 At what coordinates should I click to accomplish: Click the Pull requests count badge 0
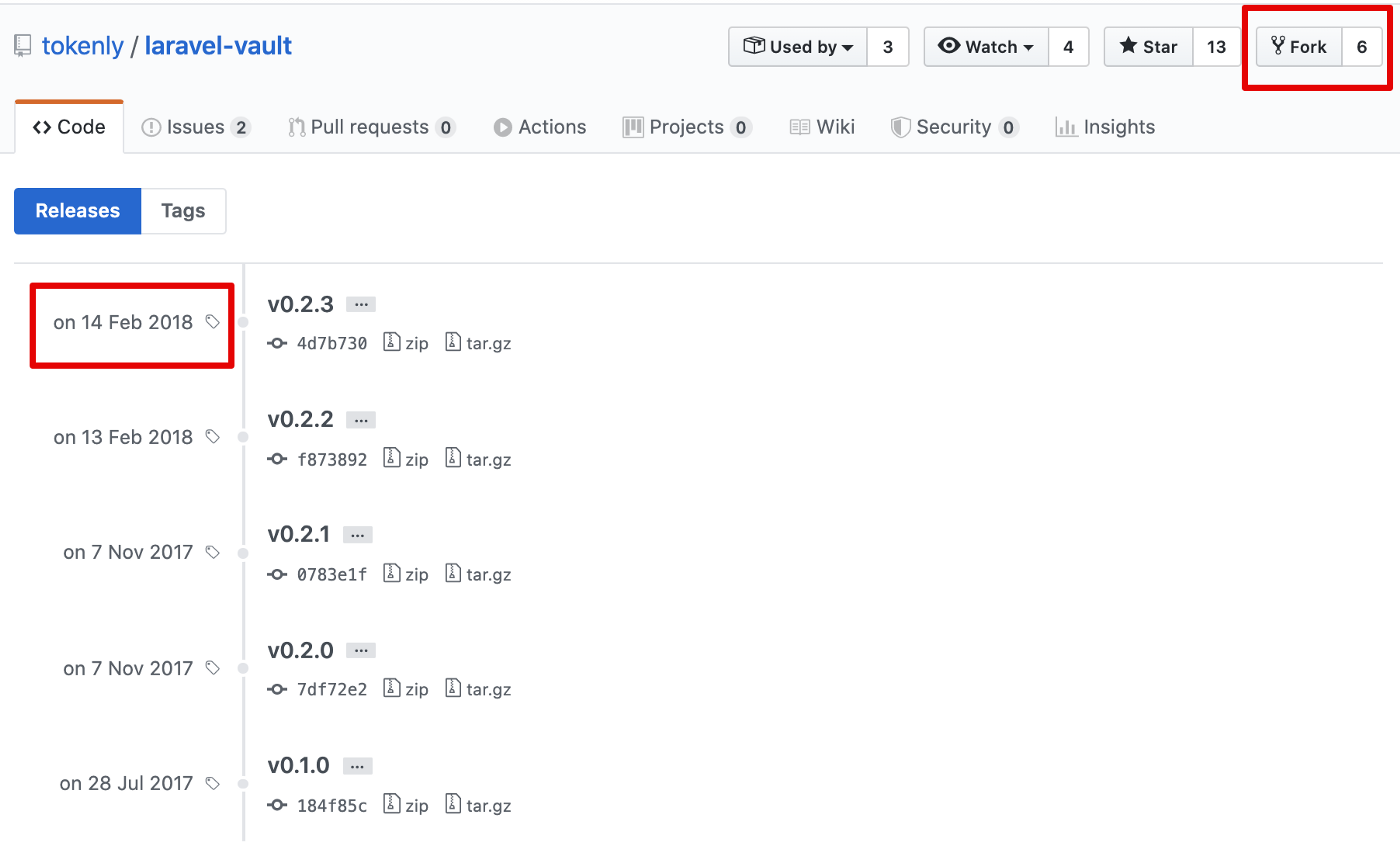click(446, 127)
